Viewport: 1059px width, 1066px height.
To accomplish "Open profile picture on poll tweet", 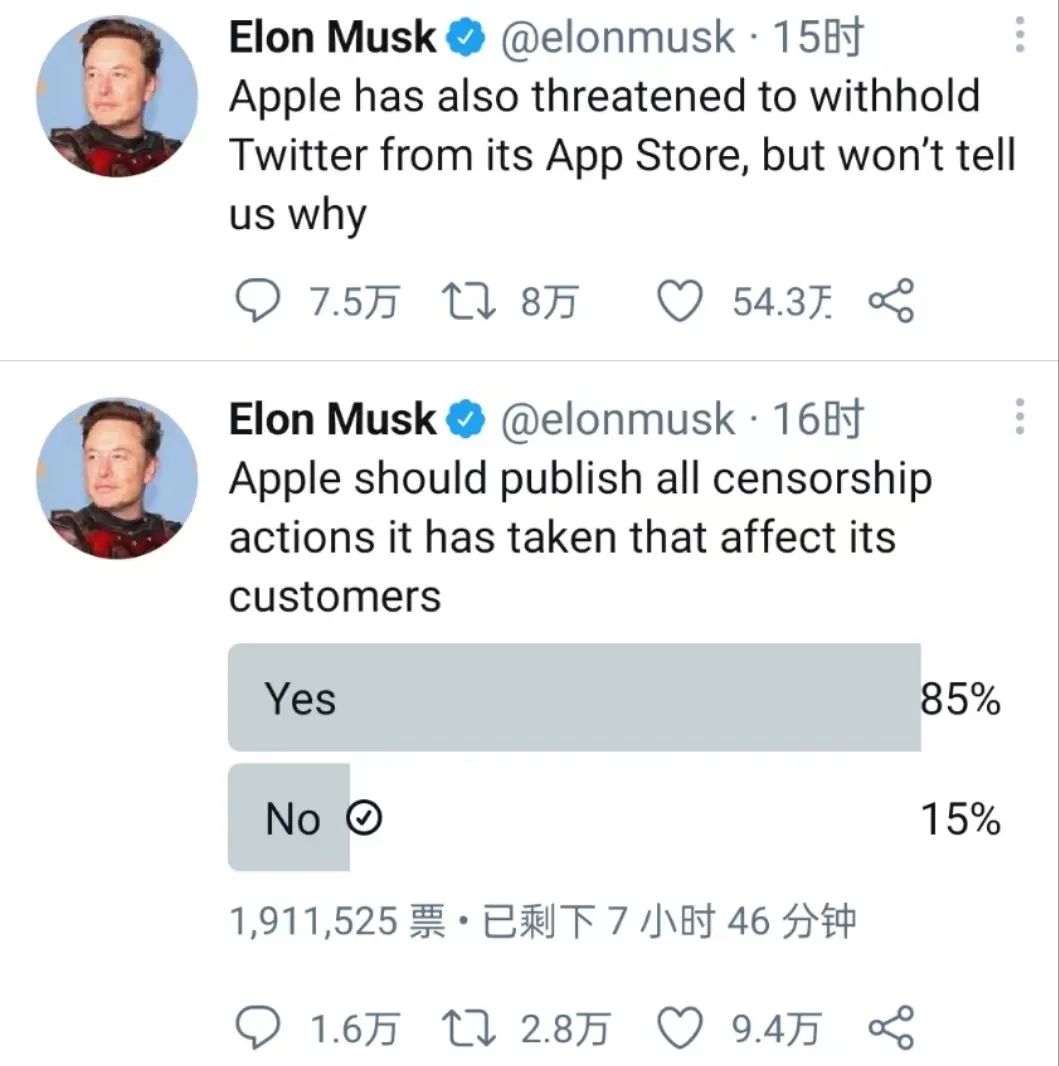I will [116, 477].
